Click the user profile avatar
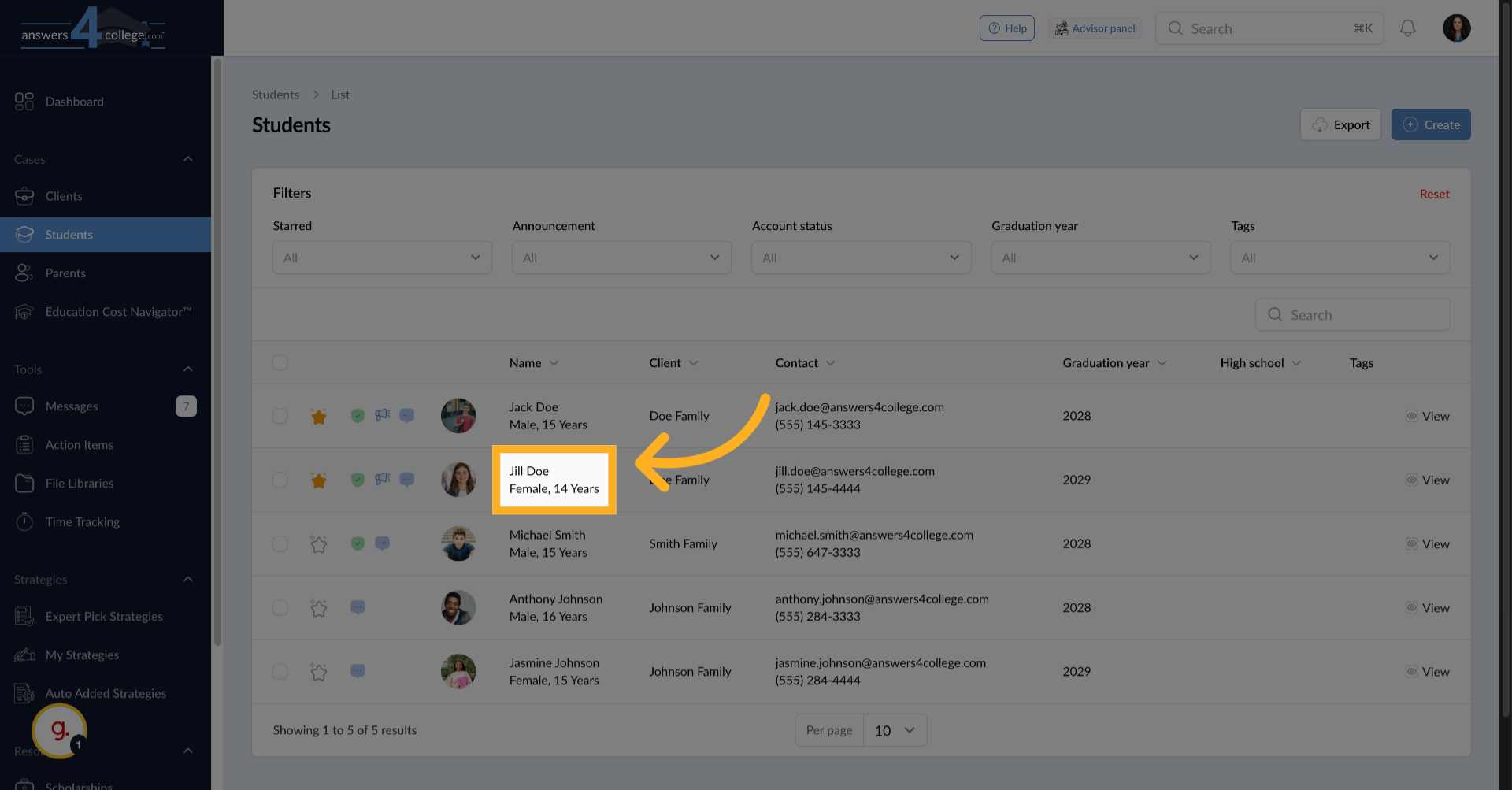1512x790 pixels. click(x=1456, y=28)
